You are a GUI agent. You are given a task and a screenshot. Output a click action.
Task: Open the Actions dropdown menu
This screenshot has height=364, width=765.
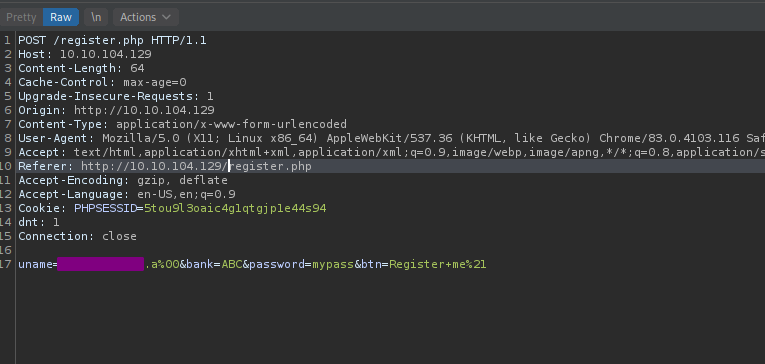click(x=146, y=17)
